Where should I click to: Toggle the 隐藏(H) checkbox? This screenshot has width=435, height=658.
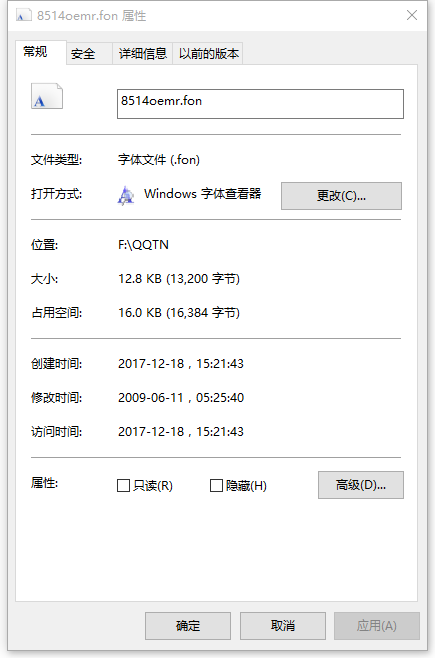coord(216,486)
